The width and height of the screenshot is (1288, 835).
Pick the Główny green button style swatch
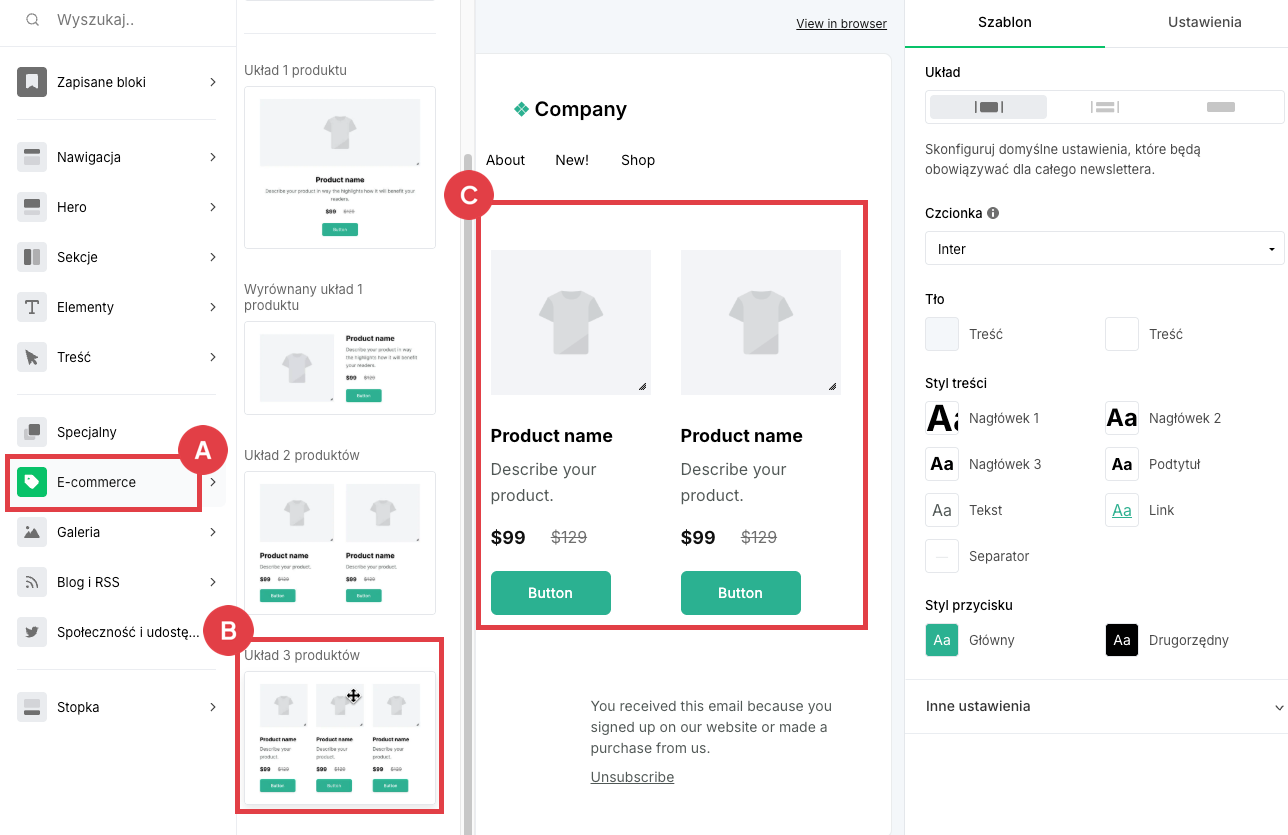pos(942,640)
